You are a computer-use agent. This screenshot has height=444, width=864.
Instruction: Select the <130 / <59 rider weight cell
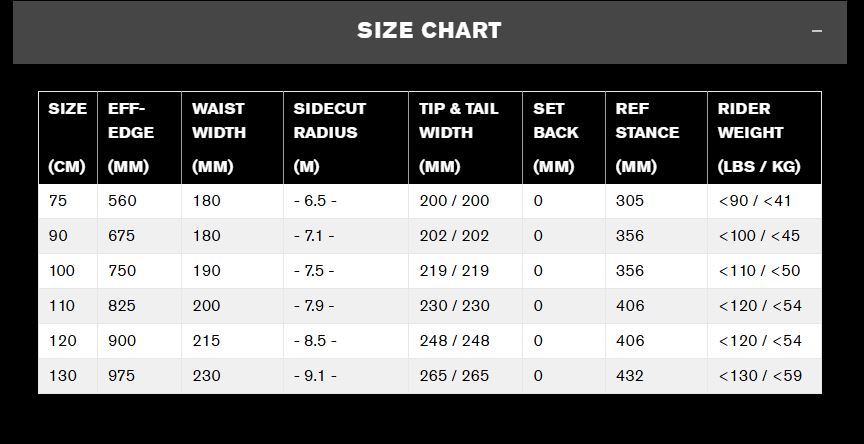(760, 376)
